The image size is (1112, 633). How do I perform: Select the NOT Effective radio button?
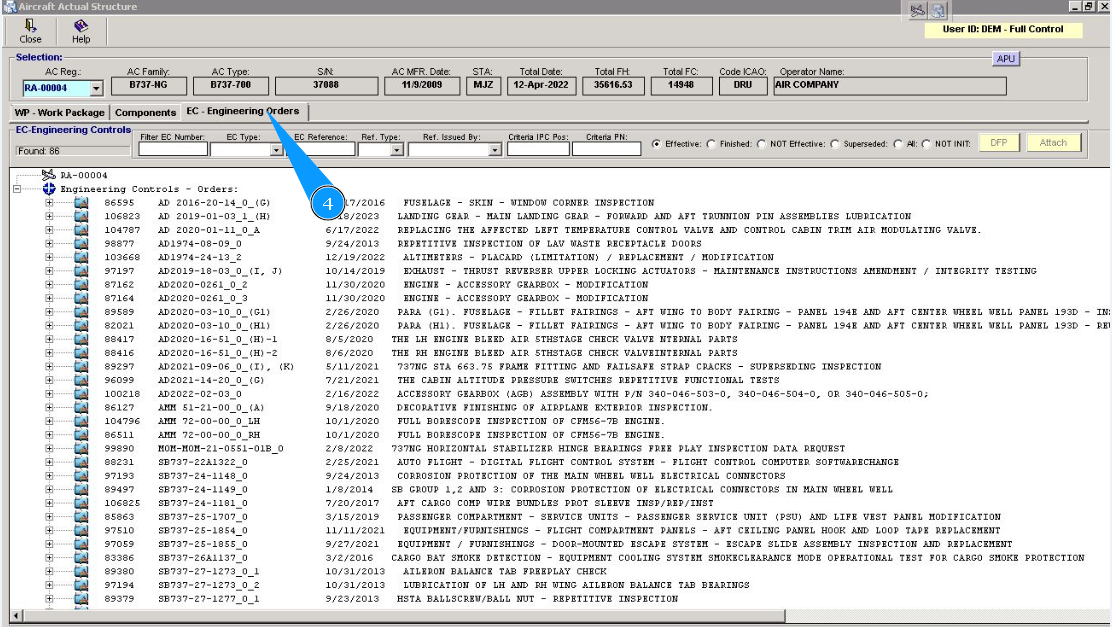[x=761, y=144]
